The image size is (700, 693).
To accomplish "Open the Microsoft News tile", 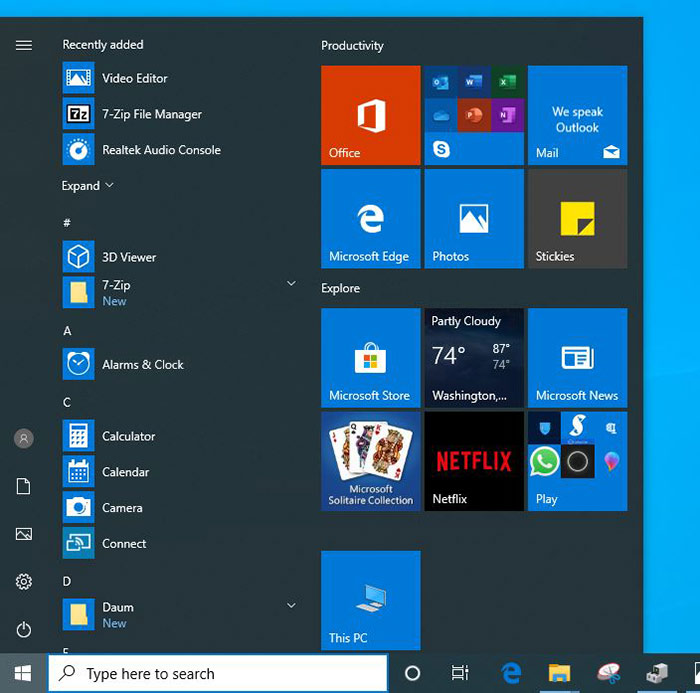I will [x=577, y=358].
